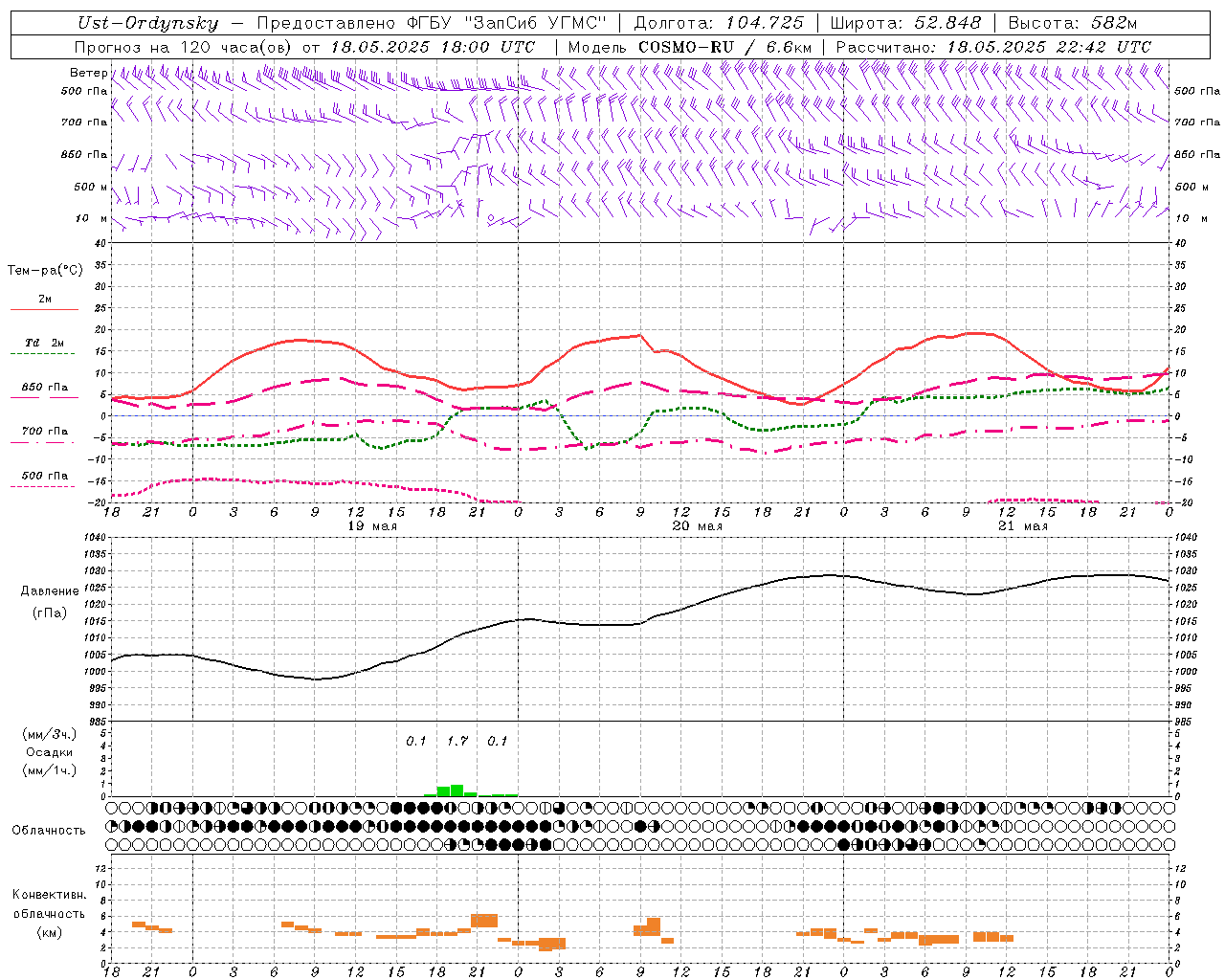This screenshot has height=980, width=1225.
Task: Click the 20 мая date label
Action: [x=697, y=526]
